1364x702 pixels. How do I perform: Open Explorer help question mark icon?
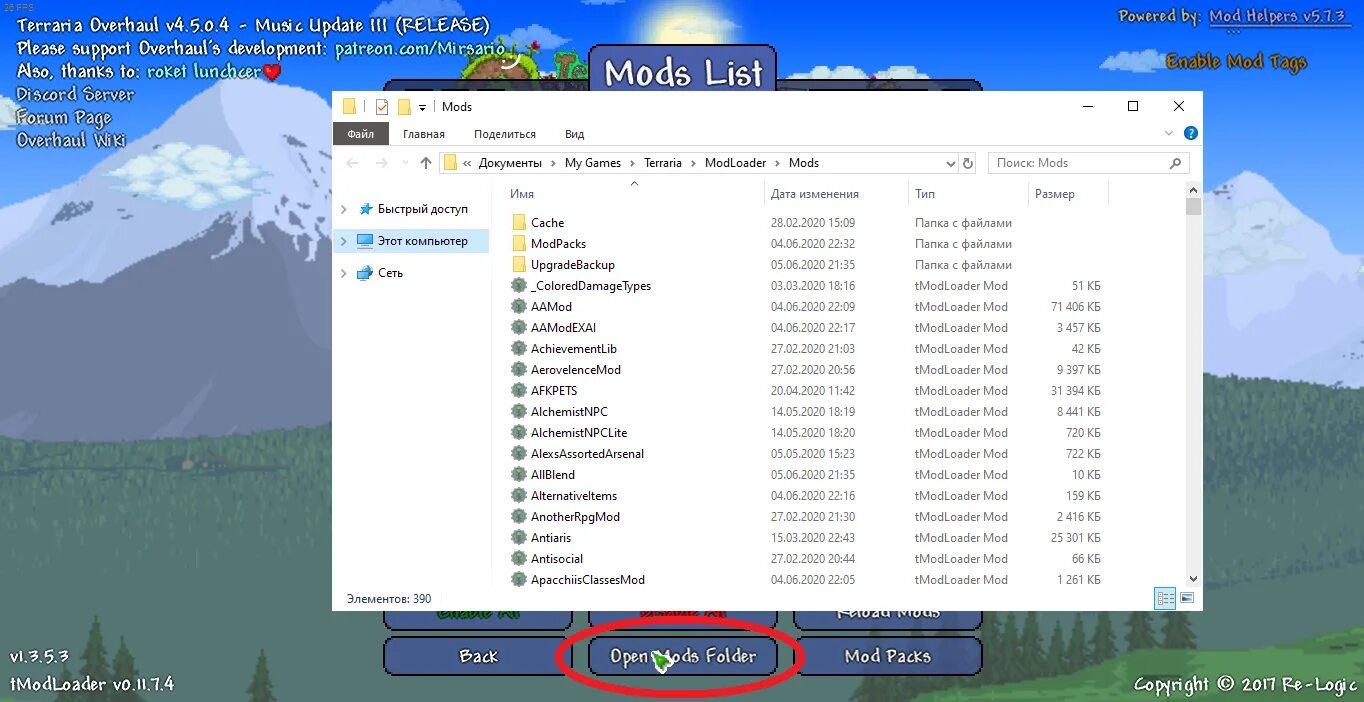(x=1190, y=133)
